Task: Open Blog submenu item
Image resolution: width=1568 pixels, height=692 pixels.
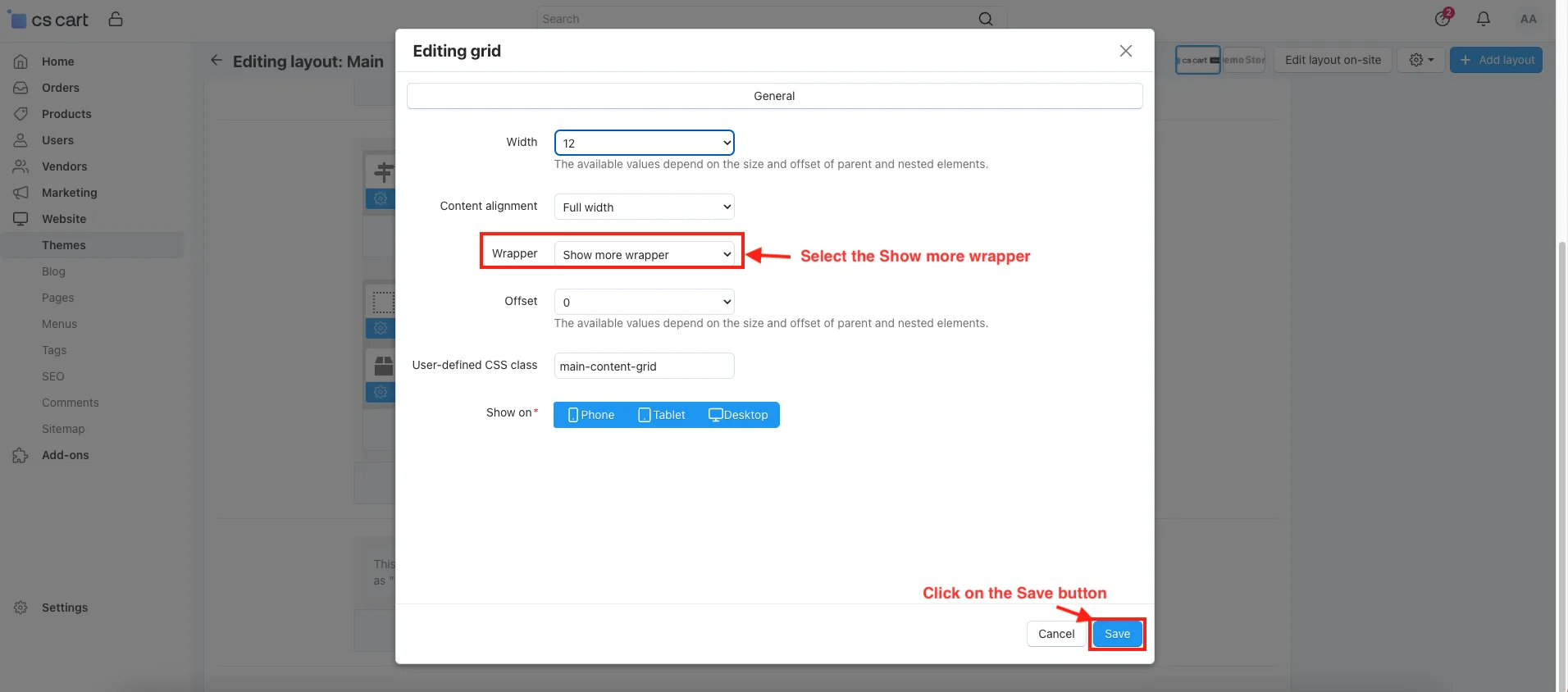Action: [x=53, y=271]
